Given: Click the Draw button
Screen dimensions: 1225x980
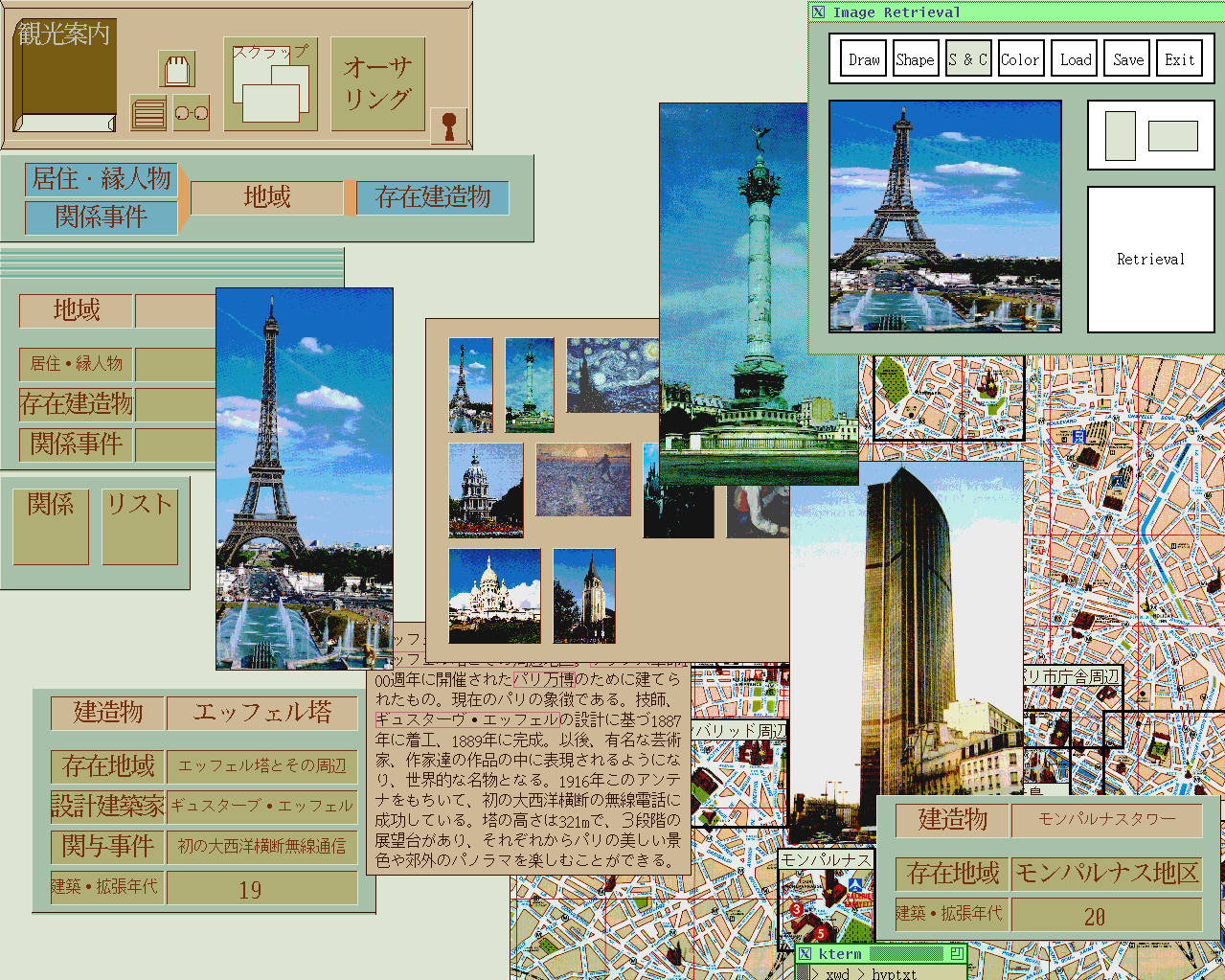Looking at the screenshot, I should pos(864,58).
